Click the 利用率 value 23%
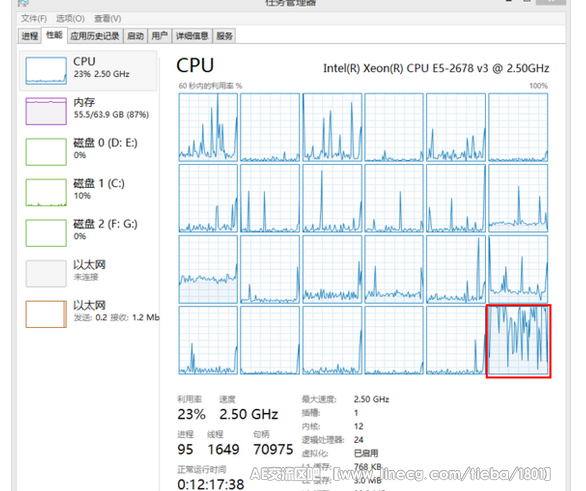The height and width of the screenshot is (491, 586). (191, 414)
